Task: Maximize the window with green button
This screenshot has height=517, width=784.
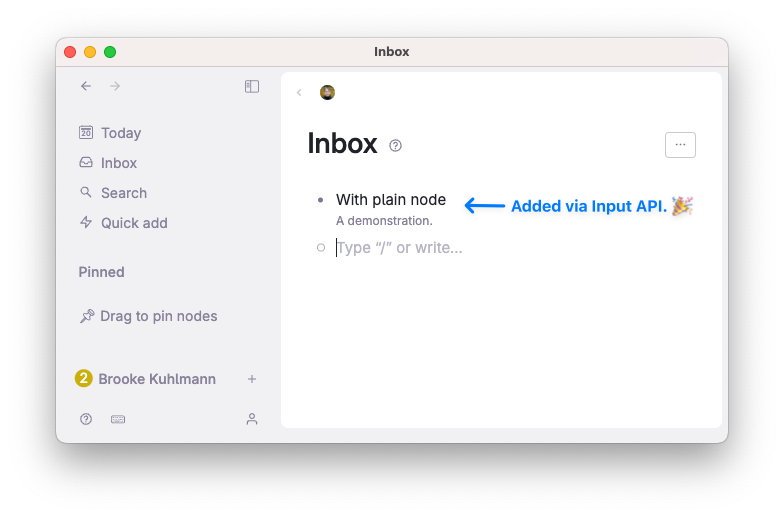Action: click(110, 52)
